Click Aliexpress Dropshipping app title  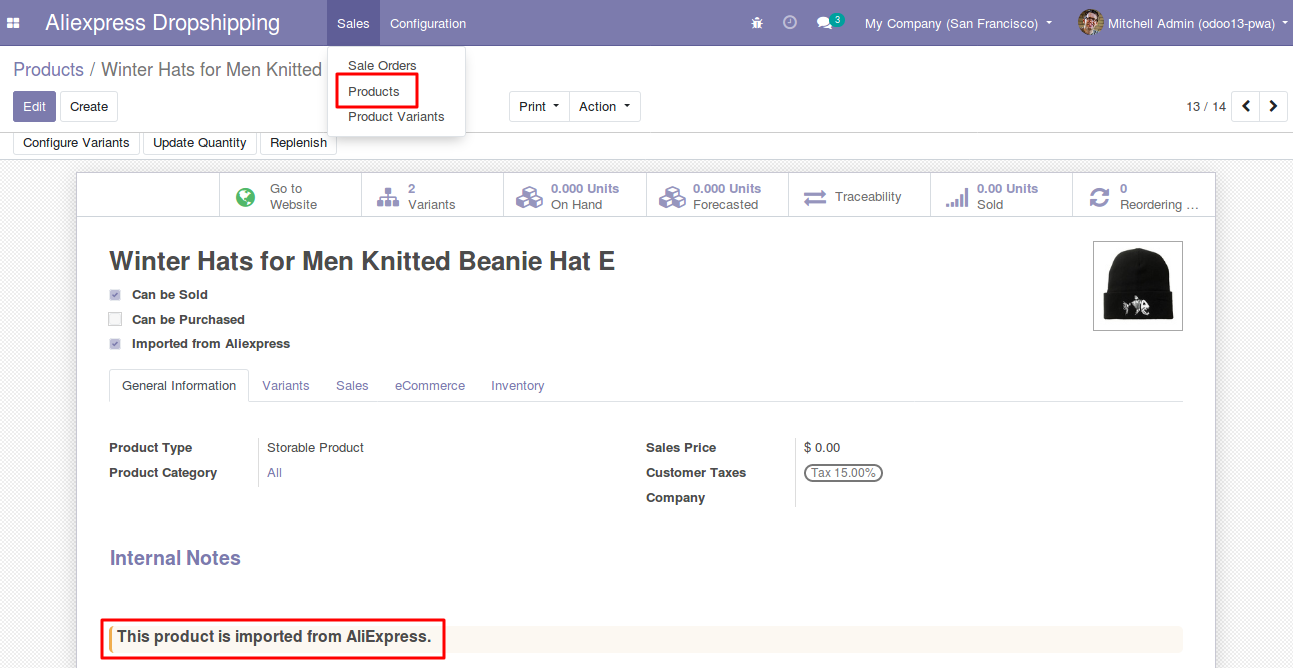pos(163,23)
